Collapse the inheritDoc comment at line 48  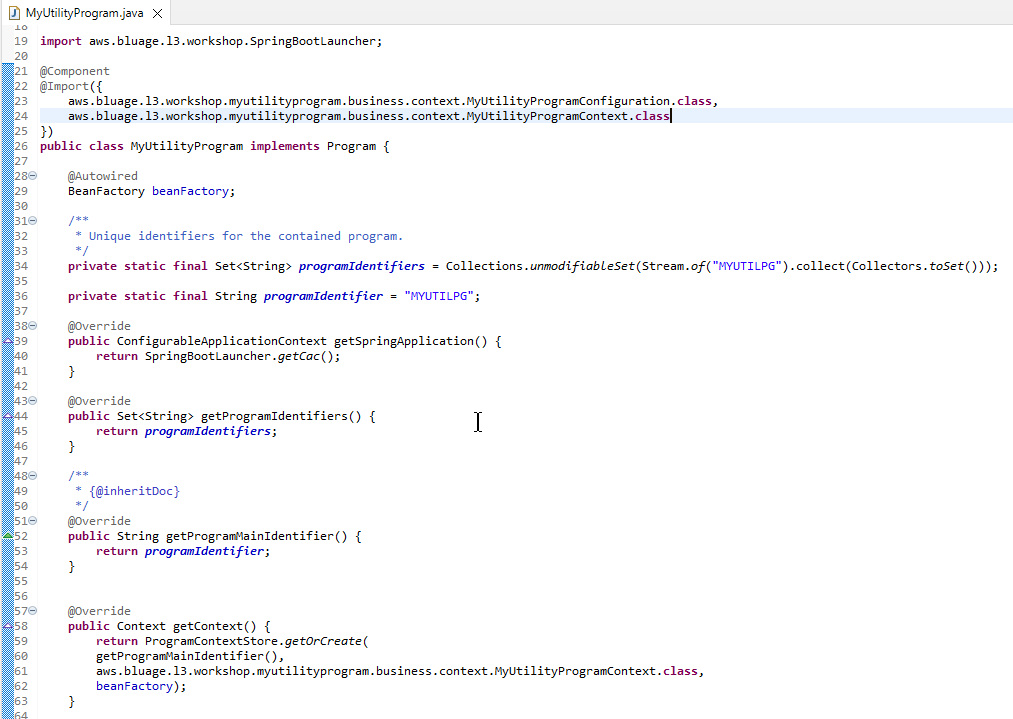33,476
